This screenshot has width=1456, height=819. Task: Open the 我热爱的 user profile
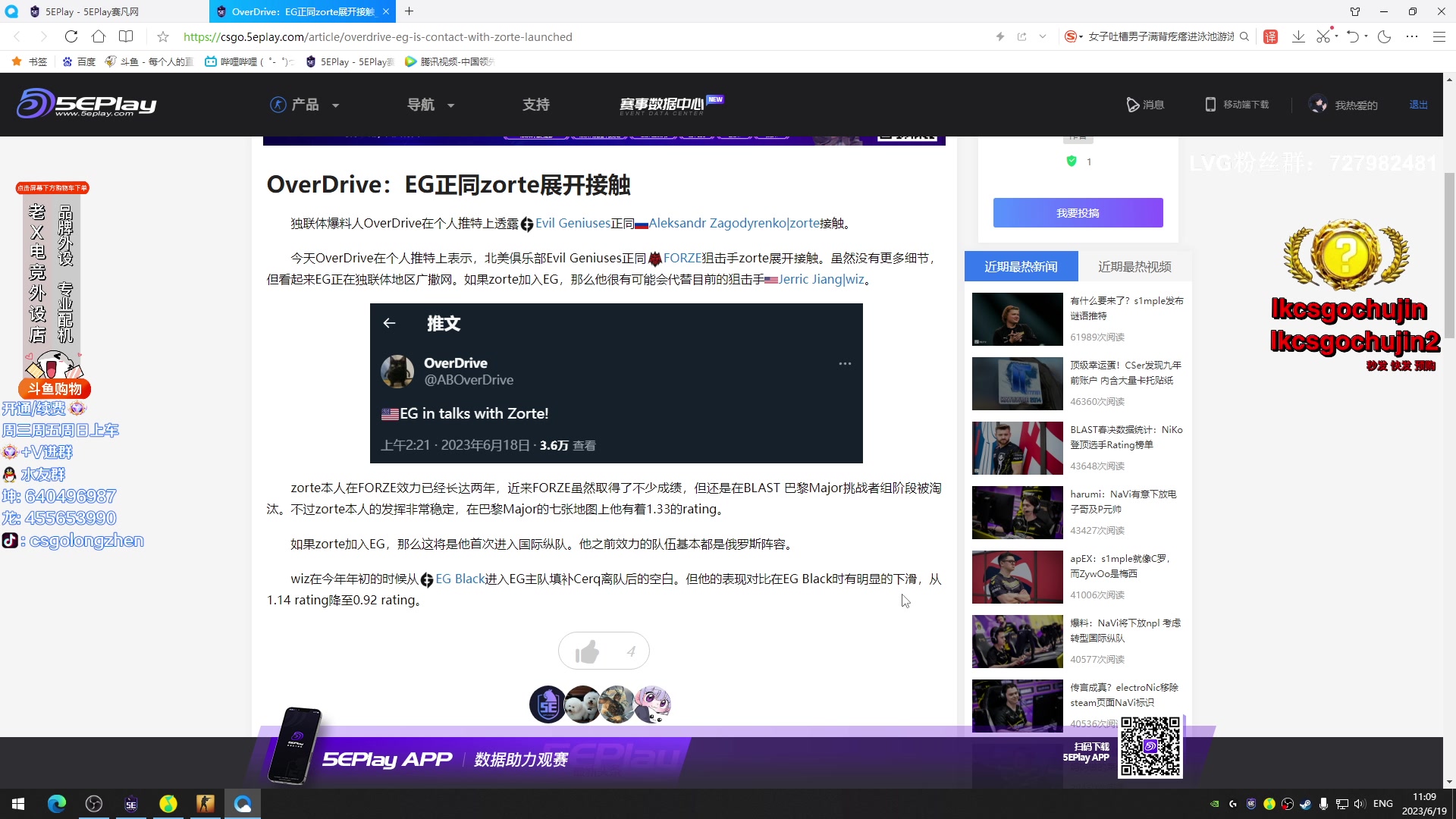(x=1344, y=105)
